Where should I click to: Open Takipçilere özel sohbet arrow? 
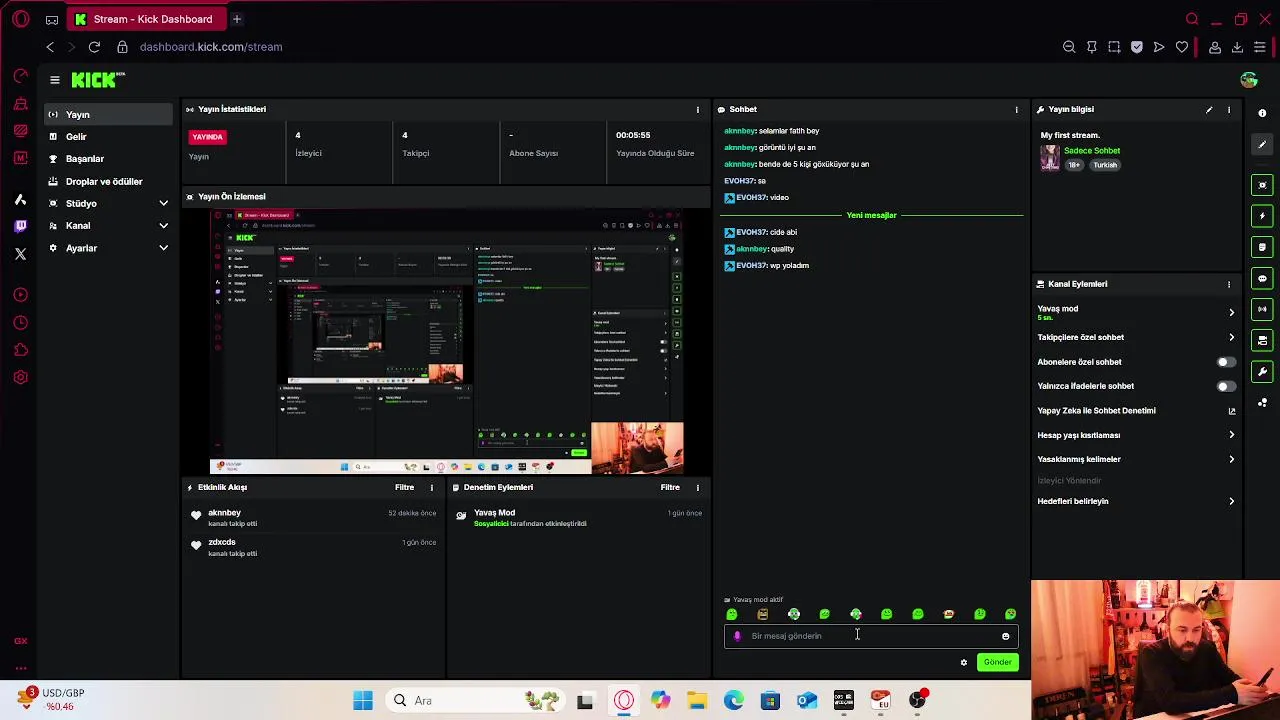click(x=1231, y=337)
